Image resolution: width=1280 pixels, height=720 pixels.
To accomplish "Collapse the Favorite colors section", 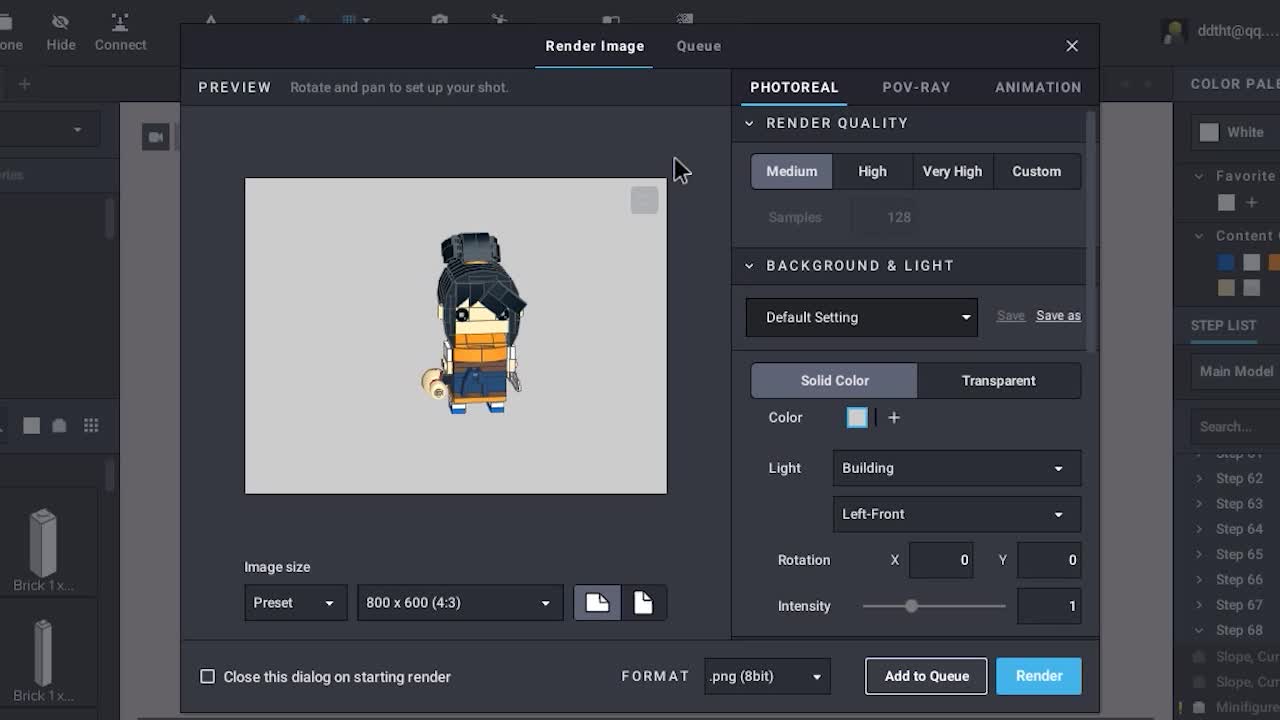I will pos(1199,176).
